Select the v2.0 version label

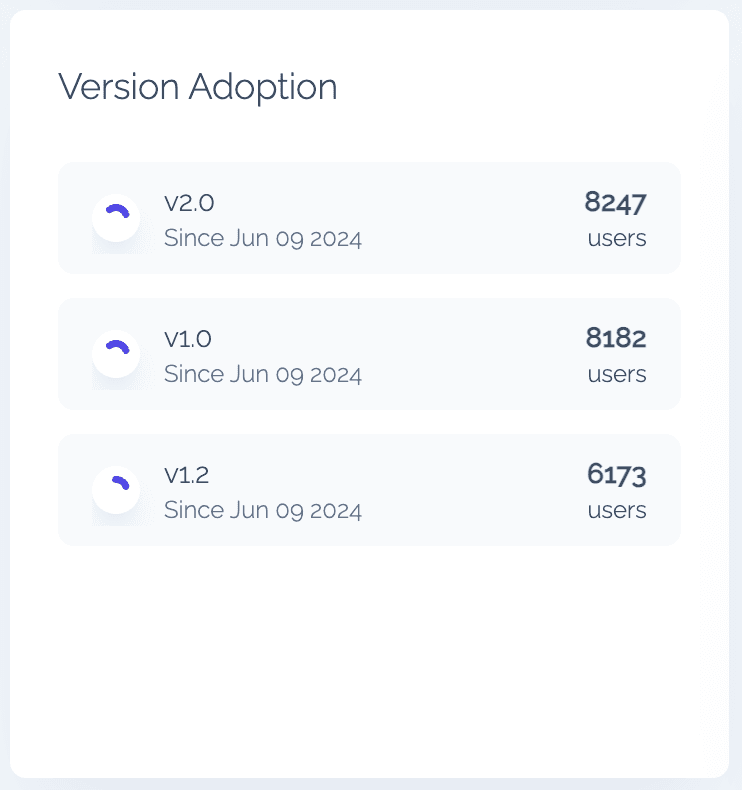(189, 203)
